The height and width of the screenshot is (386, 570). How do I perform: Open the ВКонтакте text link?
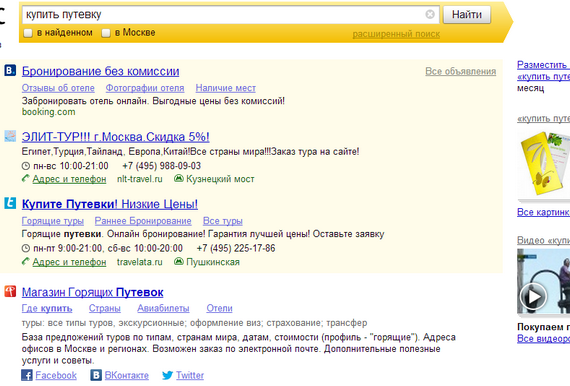point(127,375)
